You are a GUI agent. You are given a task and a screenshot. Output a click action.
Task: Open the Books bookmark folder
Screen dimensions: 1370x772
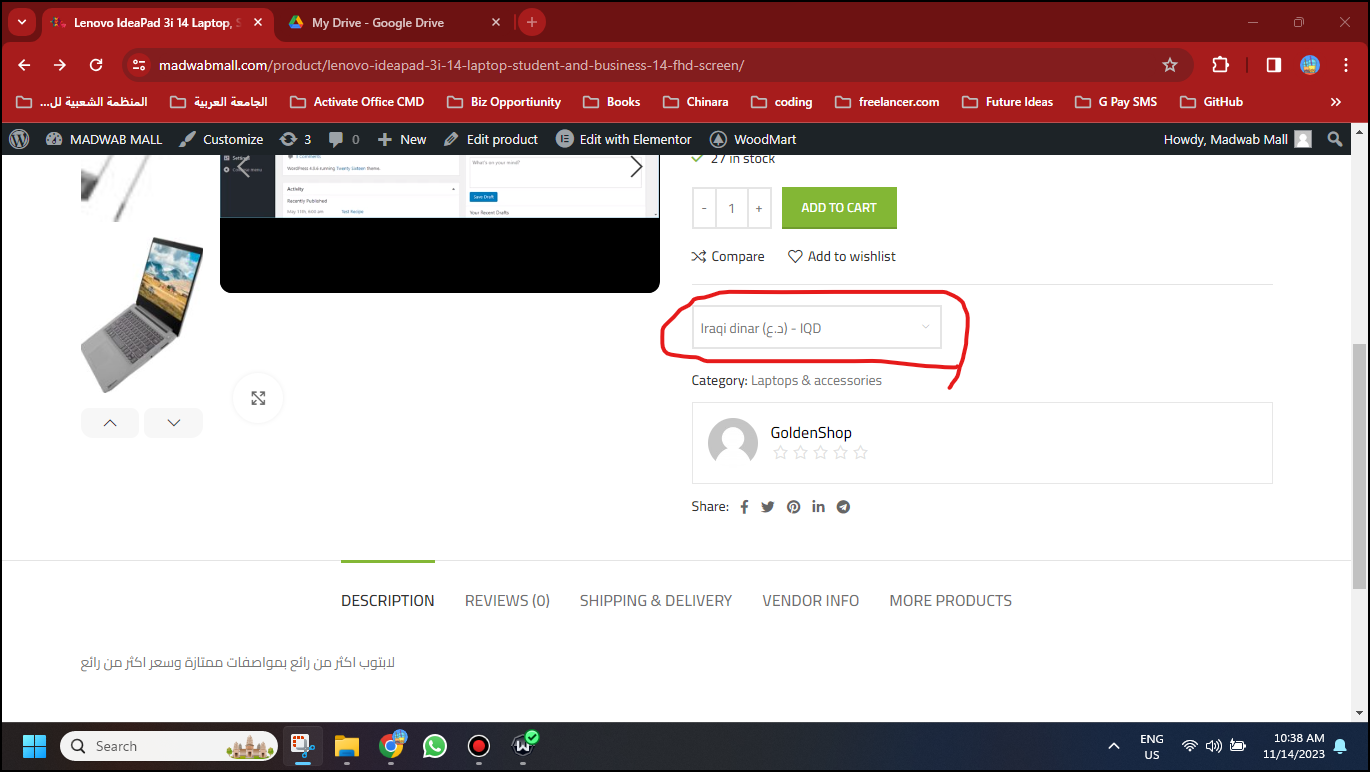point(611,102)
